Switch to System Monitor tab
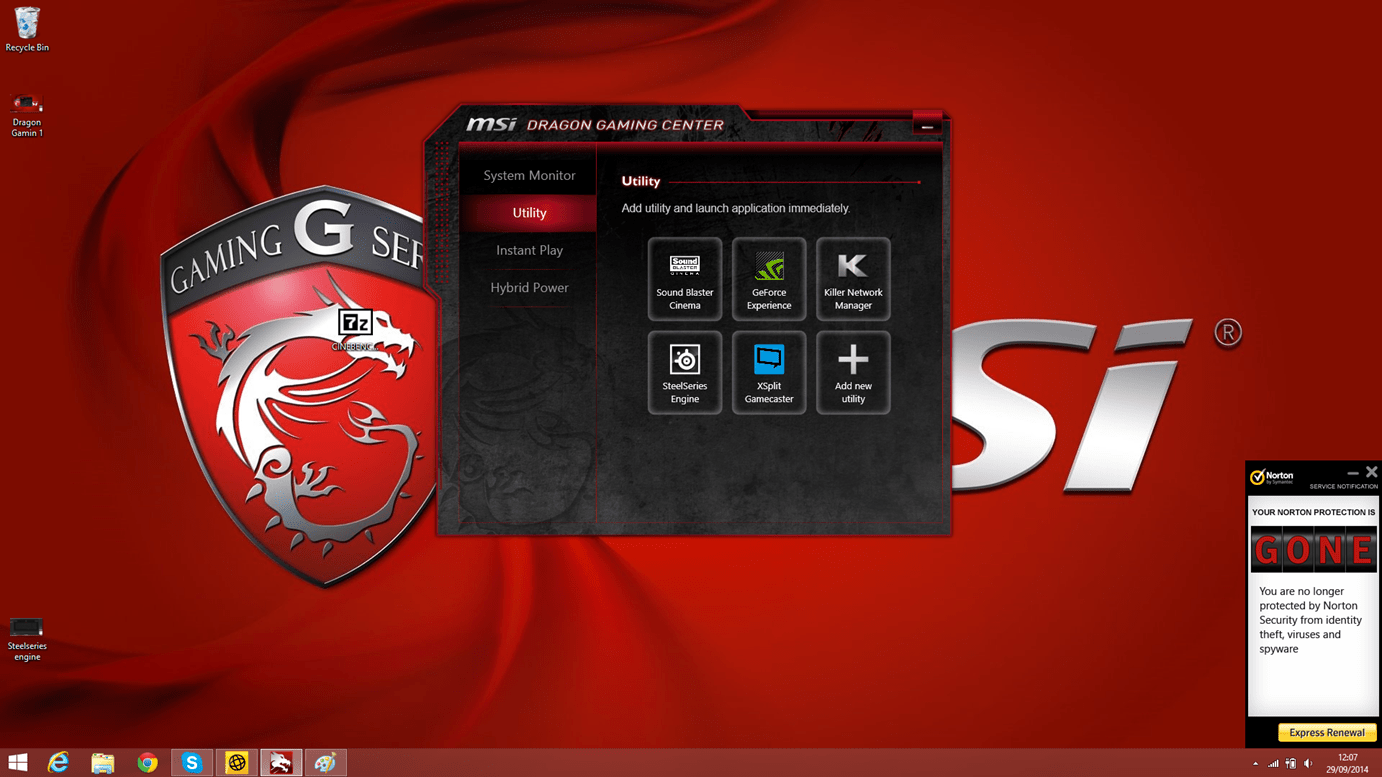 tap(529, 175)
